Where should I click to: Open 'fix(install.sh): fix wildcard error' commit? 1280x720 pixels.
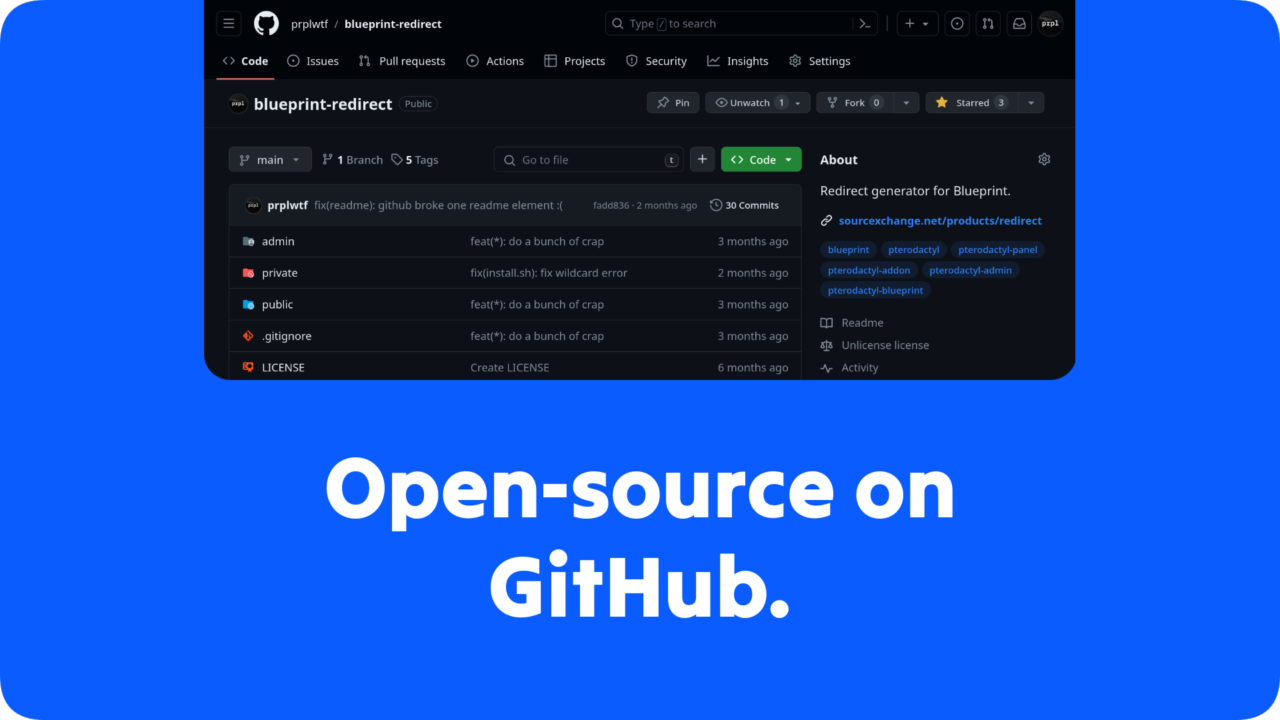549,273
